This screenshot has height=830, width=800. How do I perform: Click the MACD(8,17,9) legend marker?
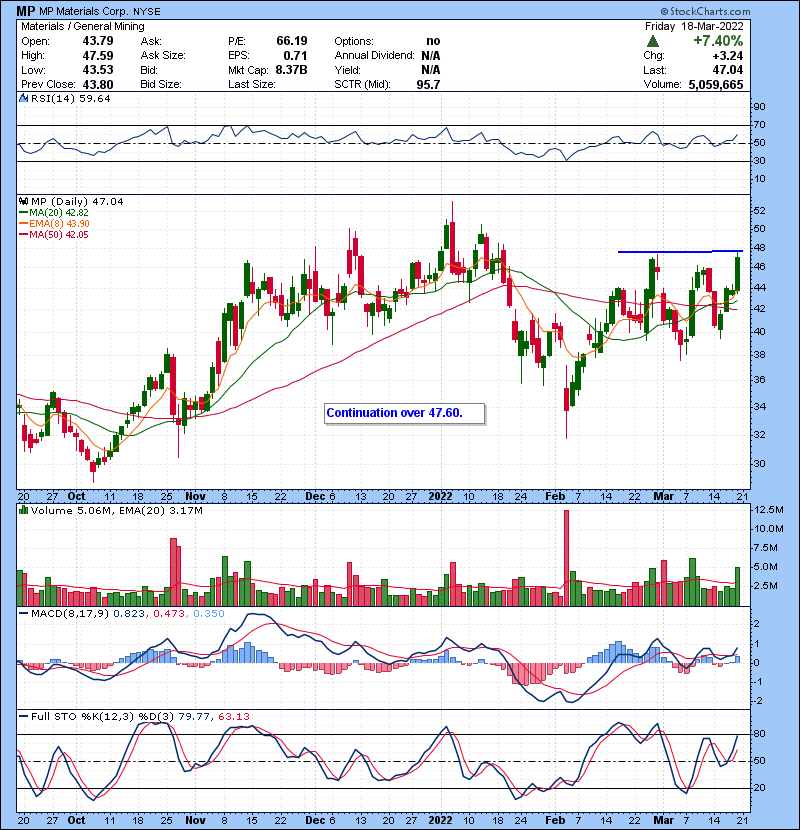pos(24,613)
